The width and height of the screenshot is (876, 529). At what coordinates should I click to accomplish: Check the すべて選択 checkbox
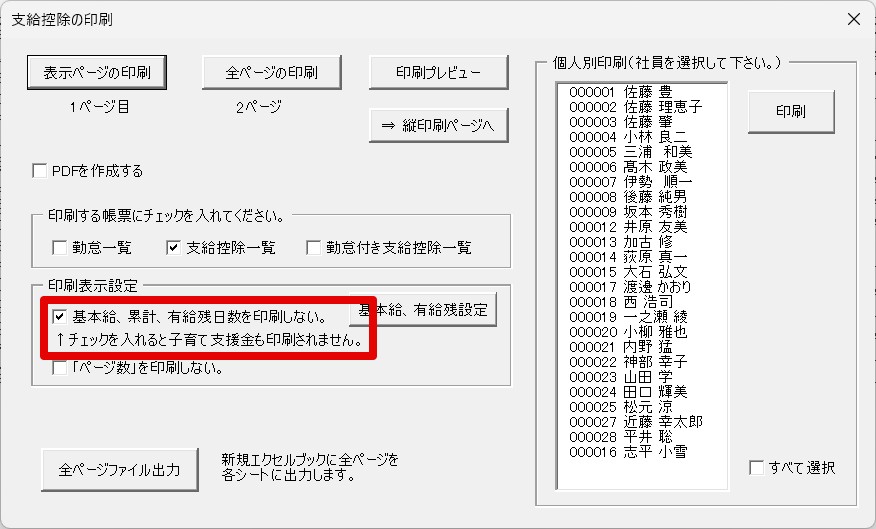pos(757,468)
